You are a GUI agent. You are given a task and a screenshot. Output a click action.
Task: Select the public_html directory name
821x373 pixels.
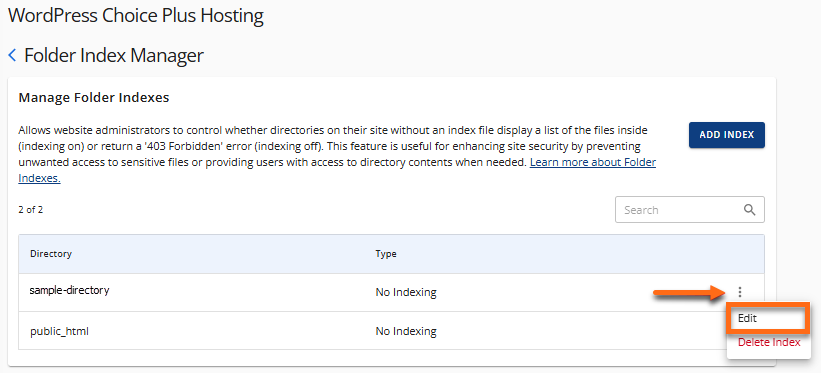click(59, 332)
